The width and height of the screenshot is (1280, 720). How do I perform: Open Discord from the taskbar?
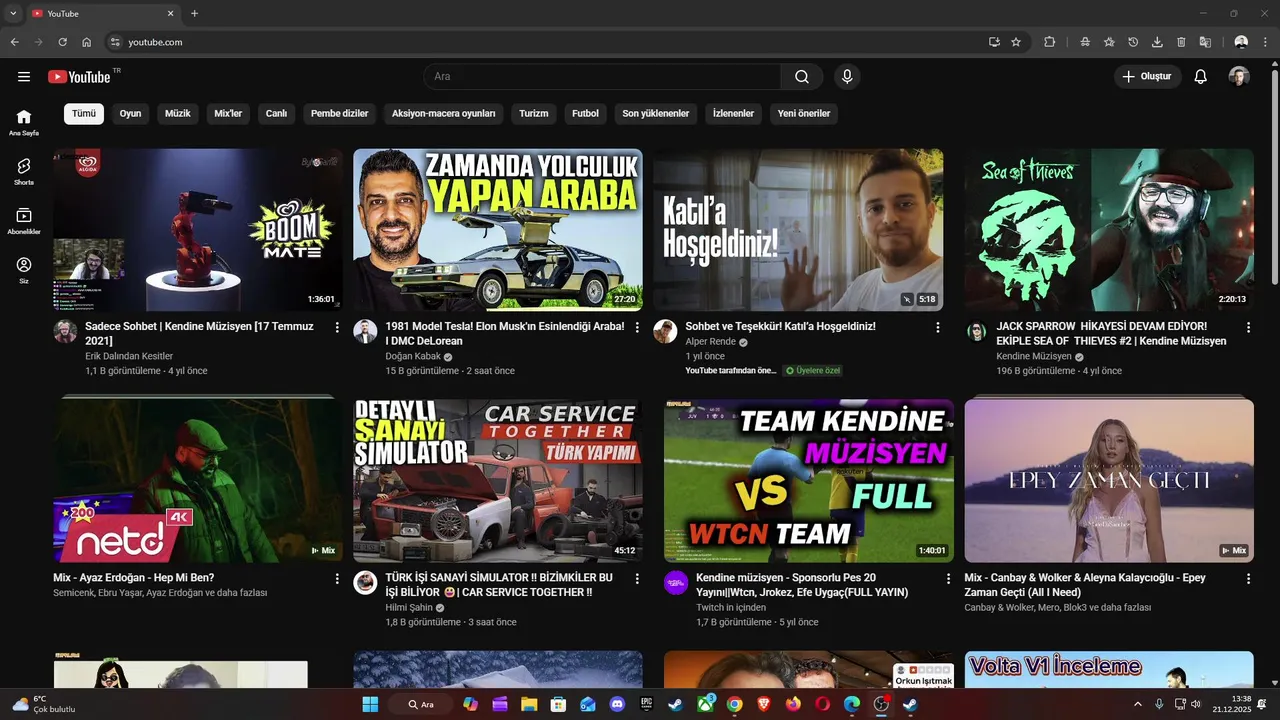tap(617, 704)
